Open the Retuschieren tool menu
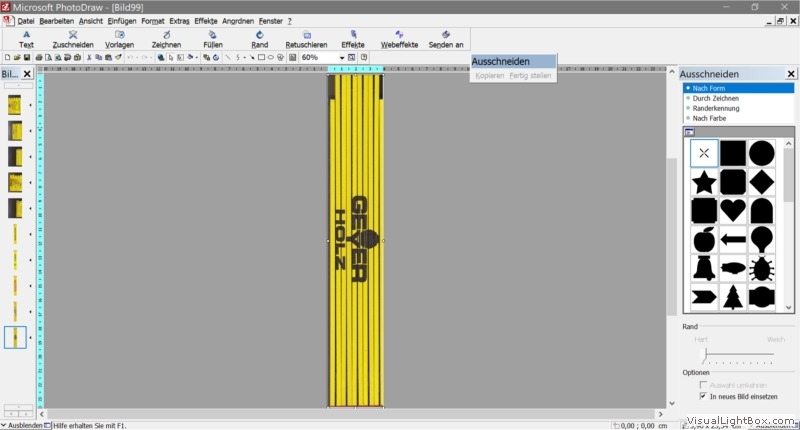 pyautogui.click(x=306, y=39)
